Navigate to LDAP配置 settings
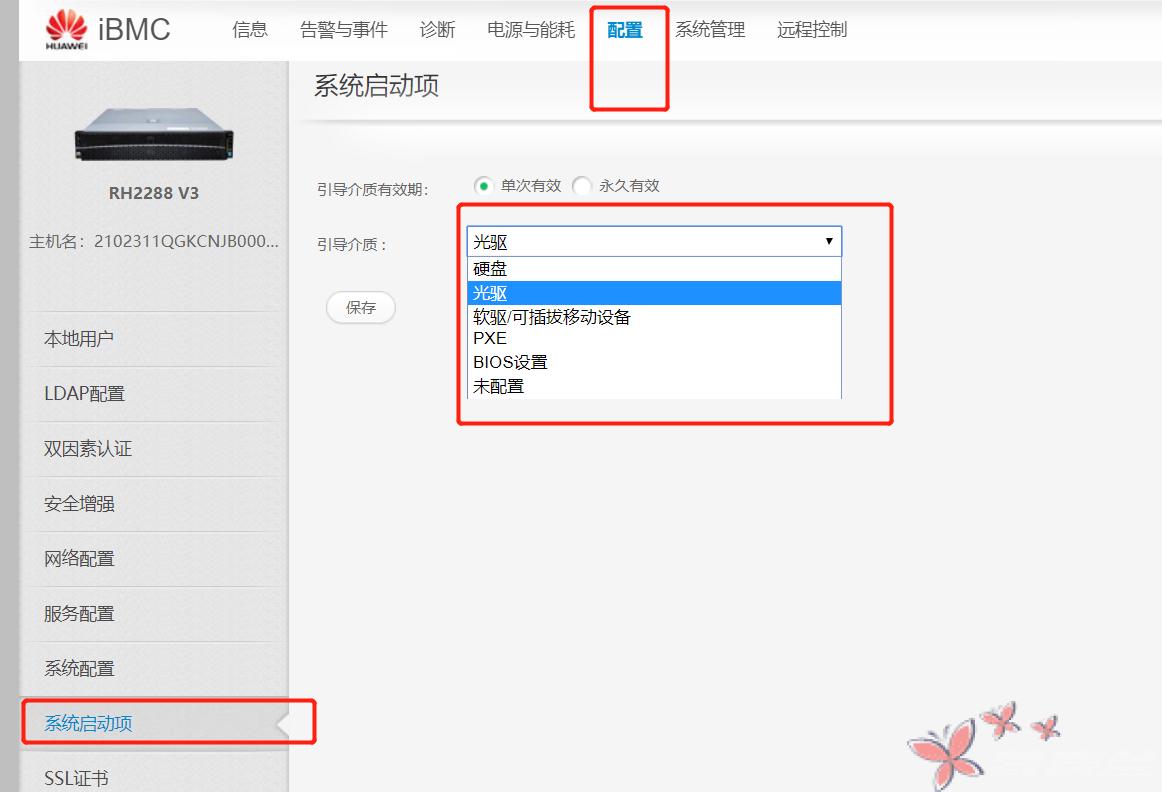The width and height of the screenshot is (1162, 792). pyautogui.click(x=86, y=394)
